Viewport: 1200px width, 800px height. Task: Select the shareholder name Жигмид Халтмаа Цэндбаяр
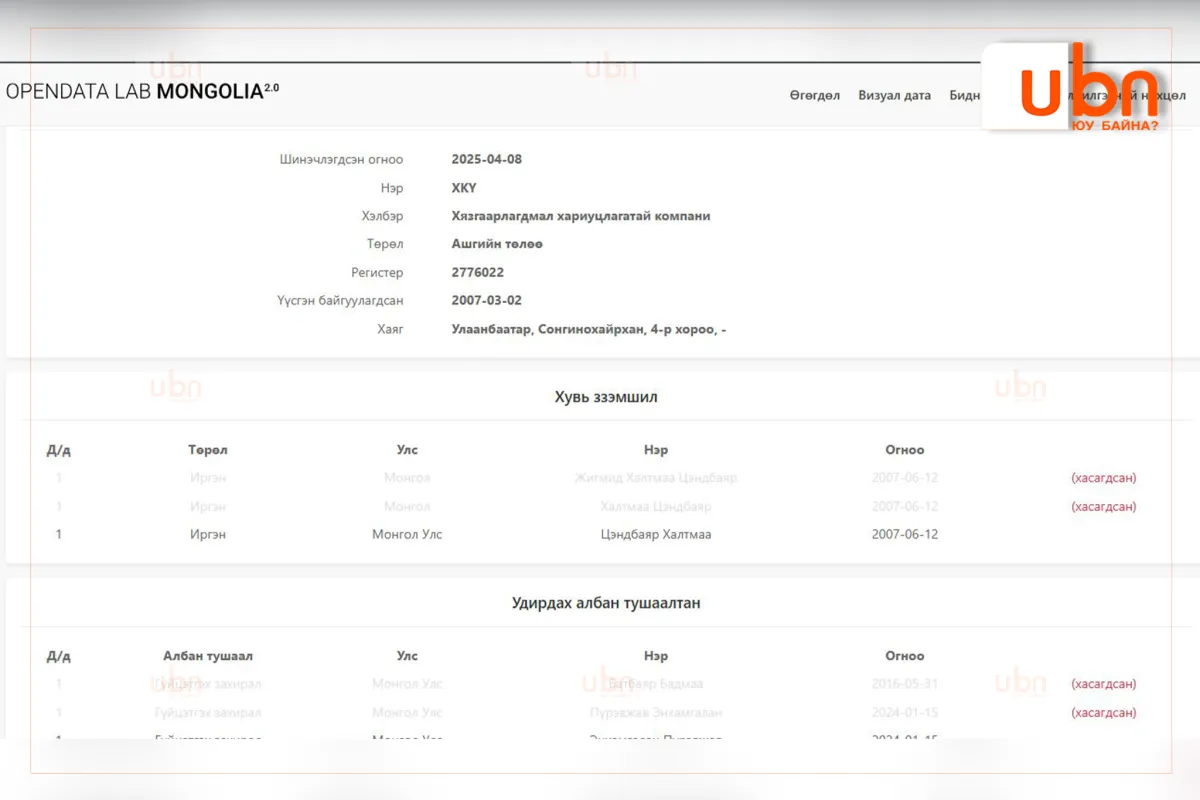656,478
